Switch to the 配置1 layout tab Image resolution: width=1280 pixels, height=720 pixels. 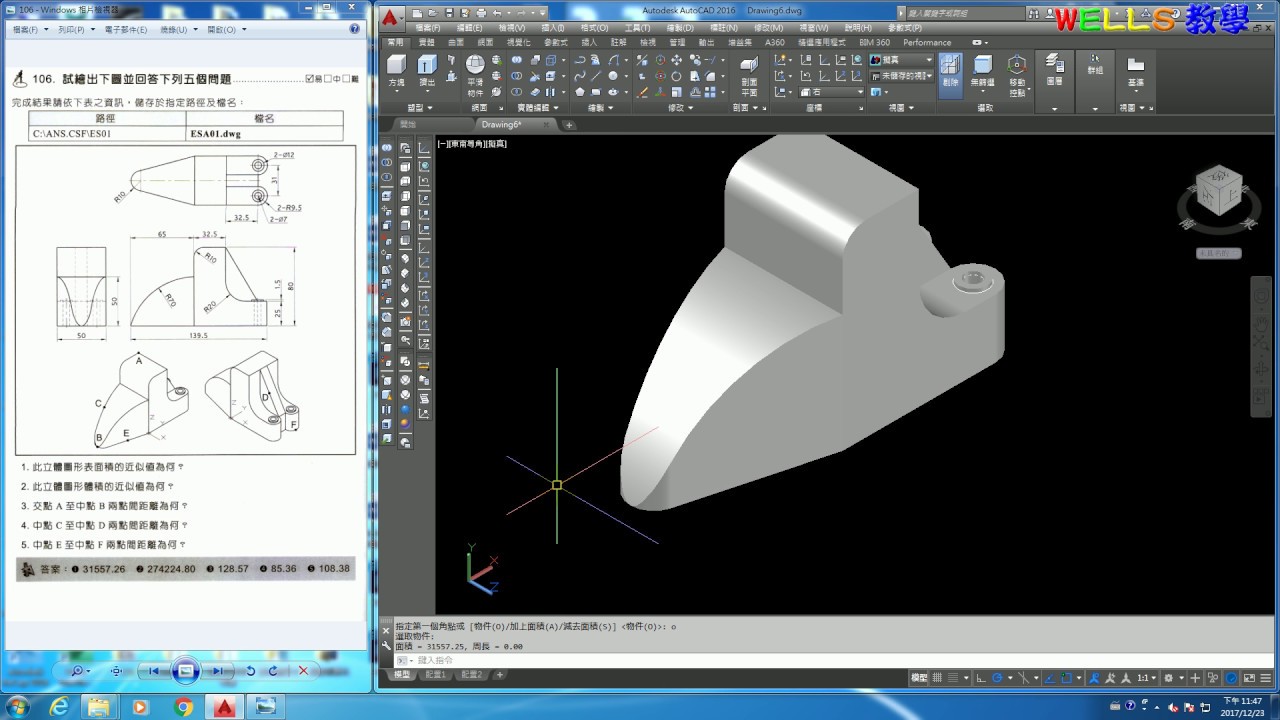pos(437,675)
